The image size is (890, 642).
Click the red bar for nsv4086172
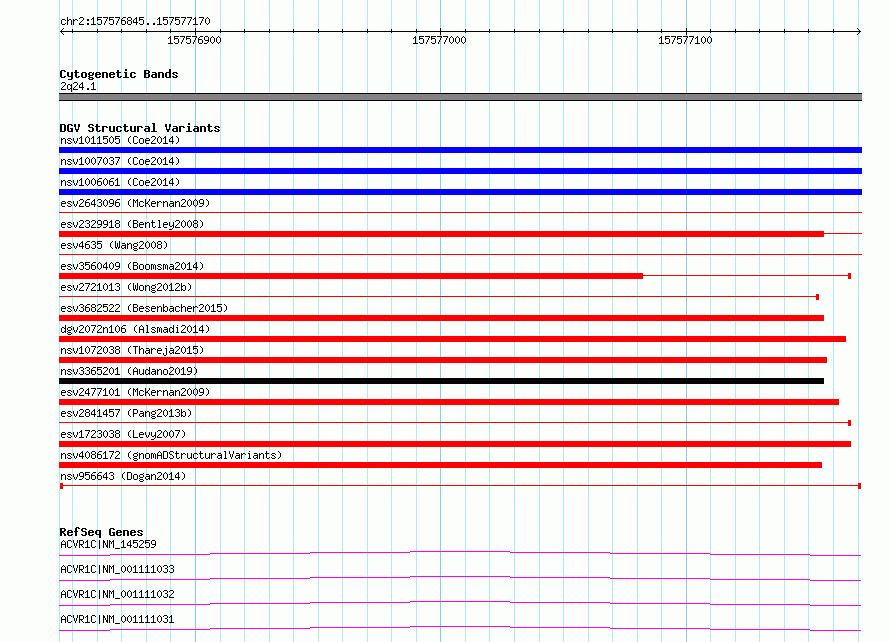pyautogui.click(x=440, y=465)
